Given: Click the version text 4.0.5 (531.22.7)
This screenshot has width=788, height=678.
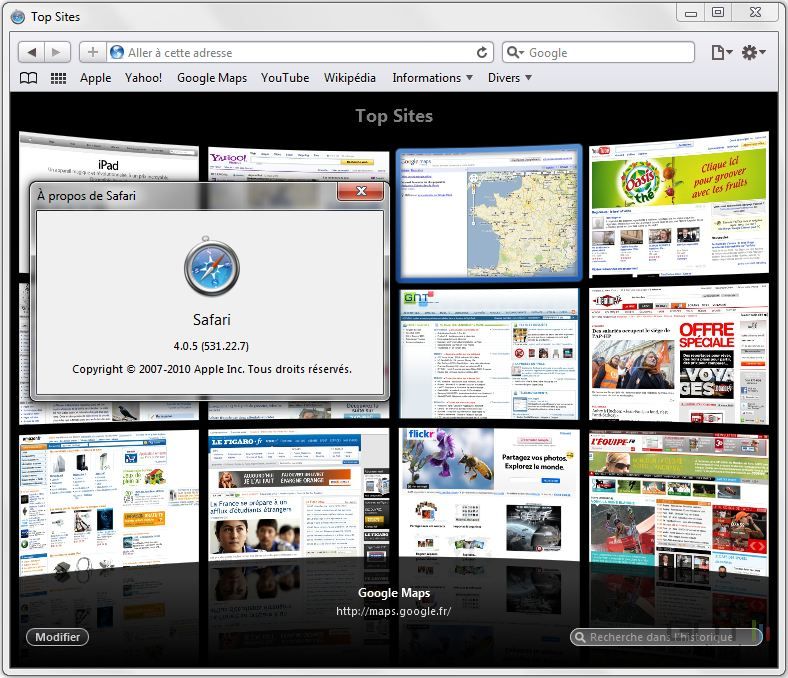Looking at the screenshot, I should click(x=211, y=346).
